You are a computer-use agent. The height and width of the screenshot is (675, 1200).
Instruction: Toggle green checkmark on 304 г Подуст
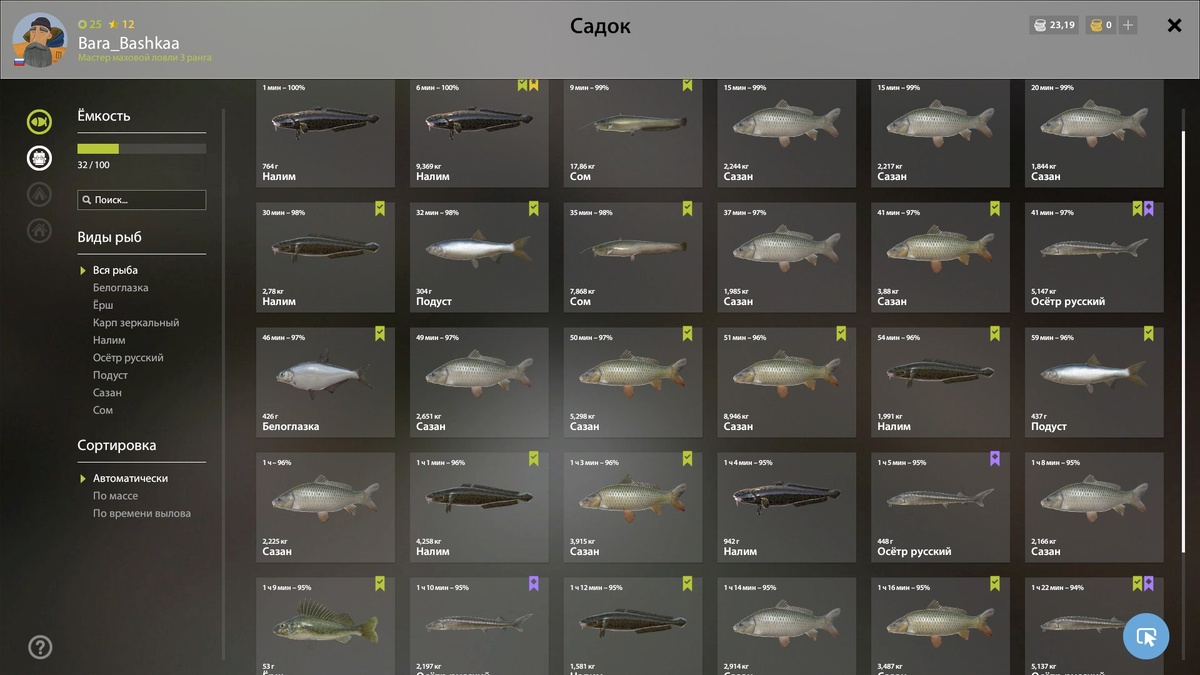(533, 208)
